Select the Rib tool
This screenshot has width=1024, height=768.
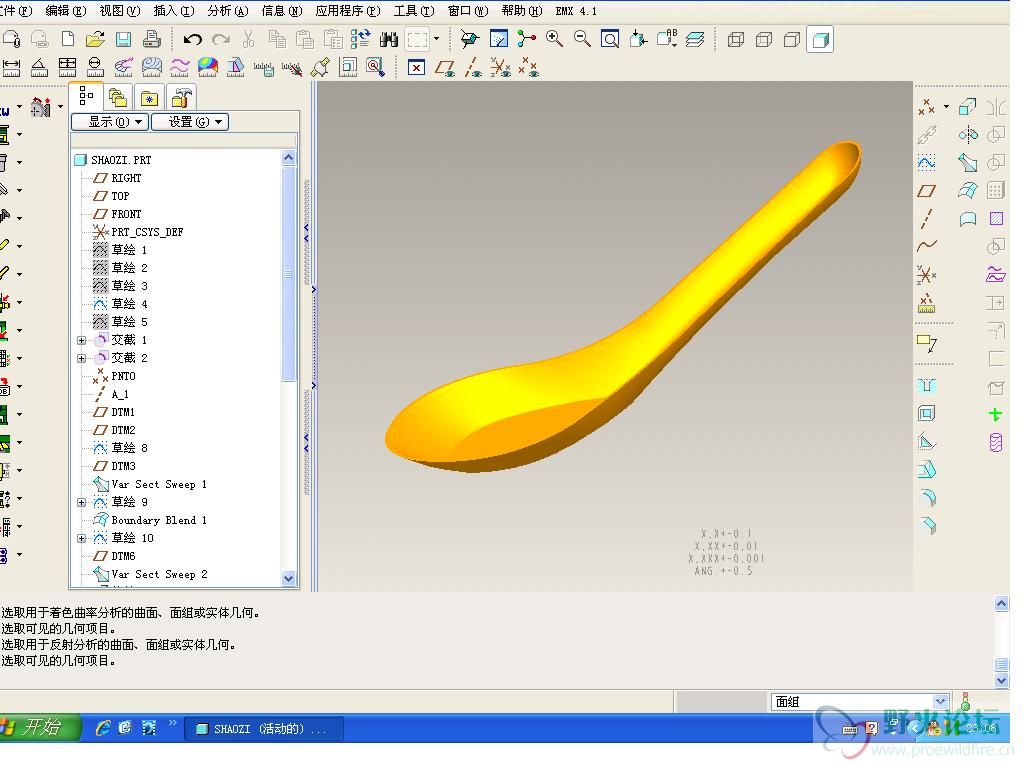pos(926,441)
